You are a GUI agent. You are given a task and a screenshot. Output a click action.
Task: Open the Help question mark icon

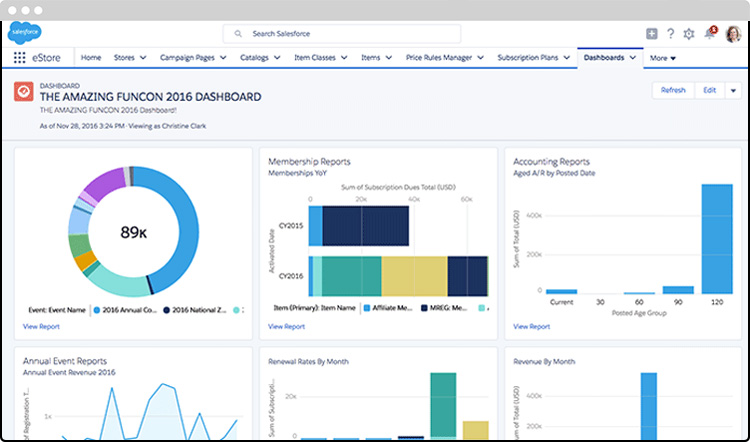671,33
